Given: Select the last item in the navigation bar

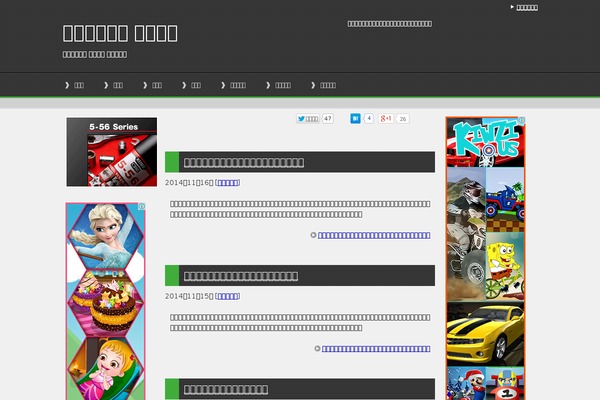Looking at the screenshot, I should 323,85.
